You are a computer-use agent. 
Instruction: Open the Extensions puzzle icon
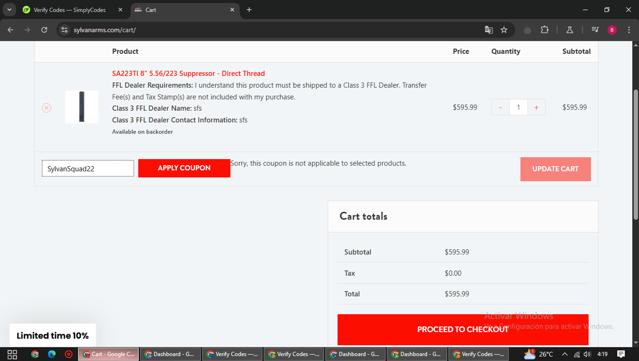(544, 30)
